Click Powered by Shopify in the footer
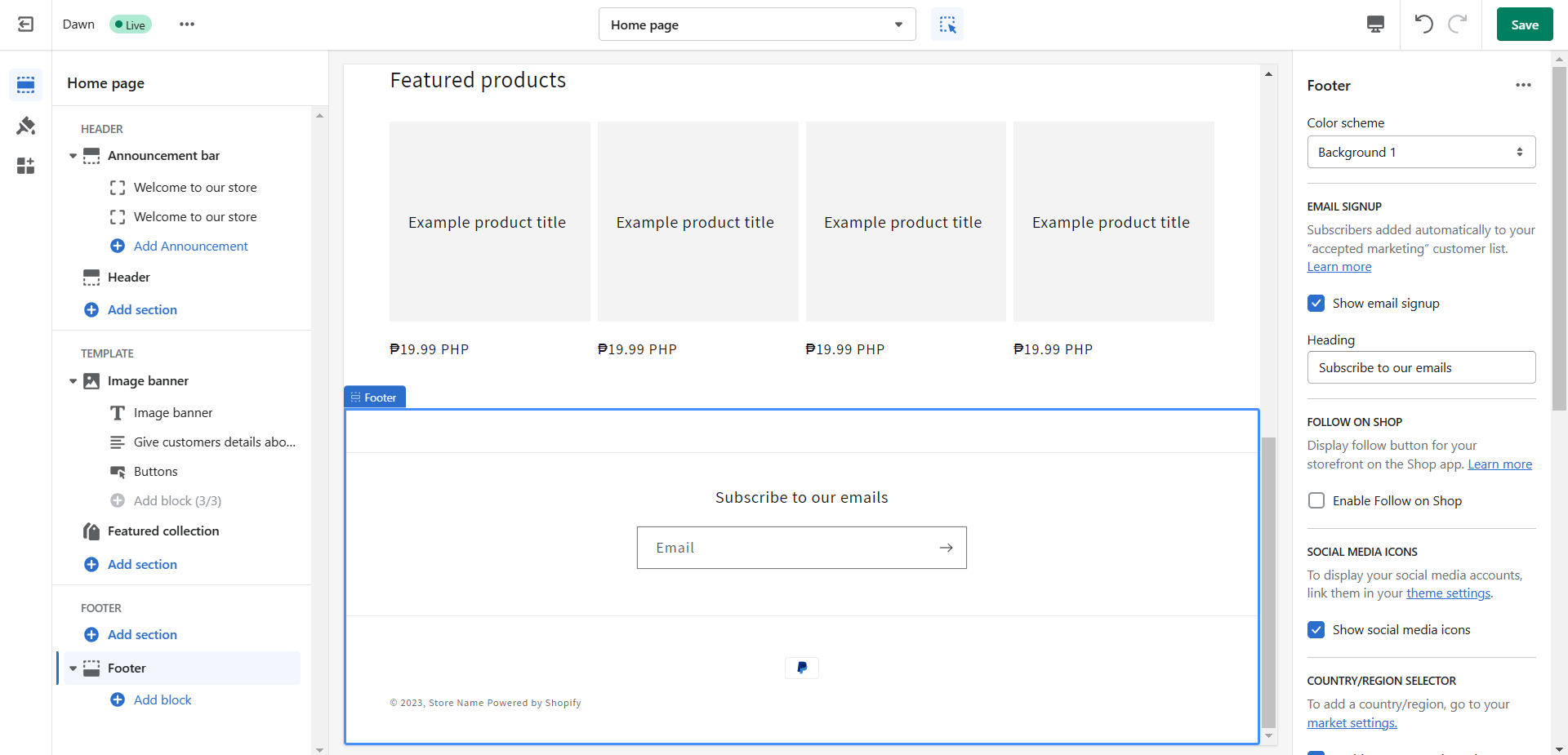The height and width of the screenshot is (755, 1568). pyautogui.click(x=534, y=703)
